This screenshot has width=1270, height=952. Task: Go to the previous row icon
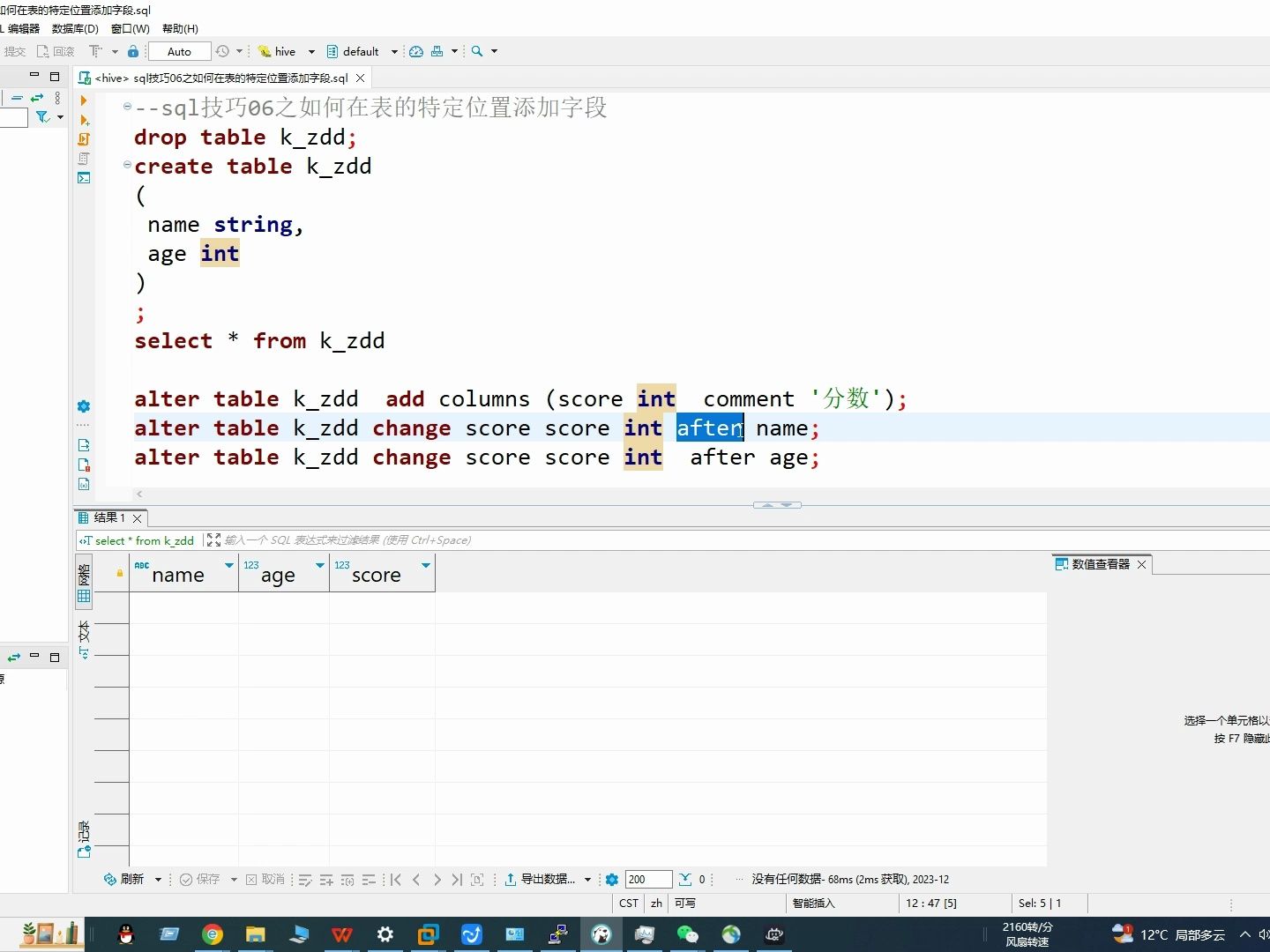tap(416, 880)
